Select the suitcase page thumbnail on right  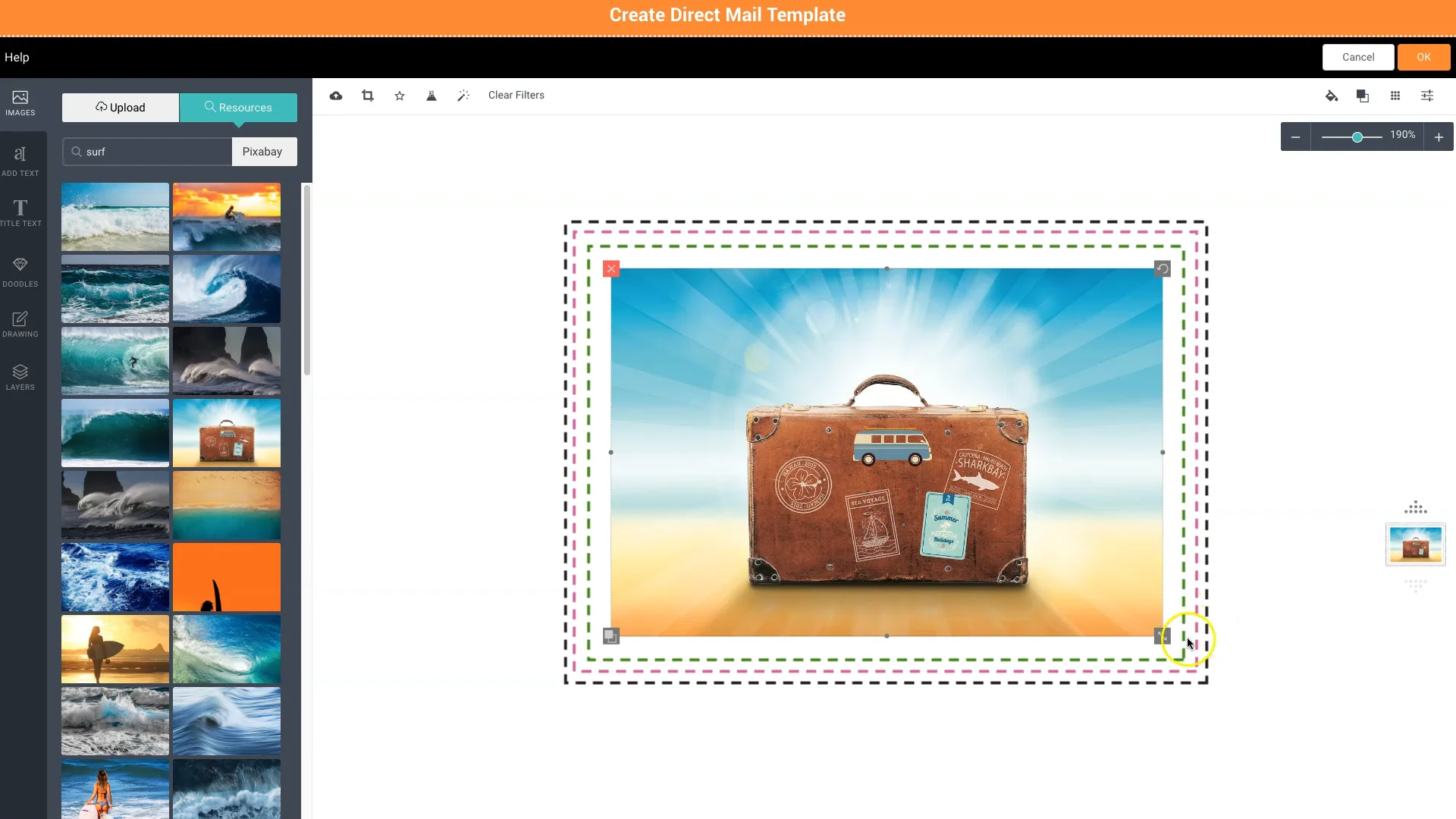click(1416, 544)
